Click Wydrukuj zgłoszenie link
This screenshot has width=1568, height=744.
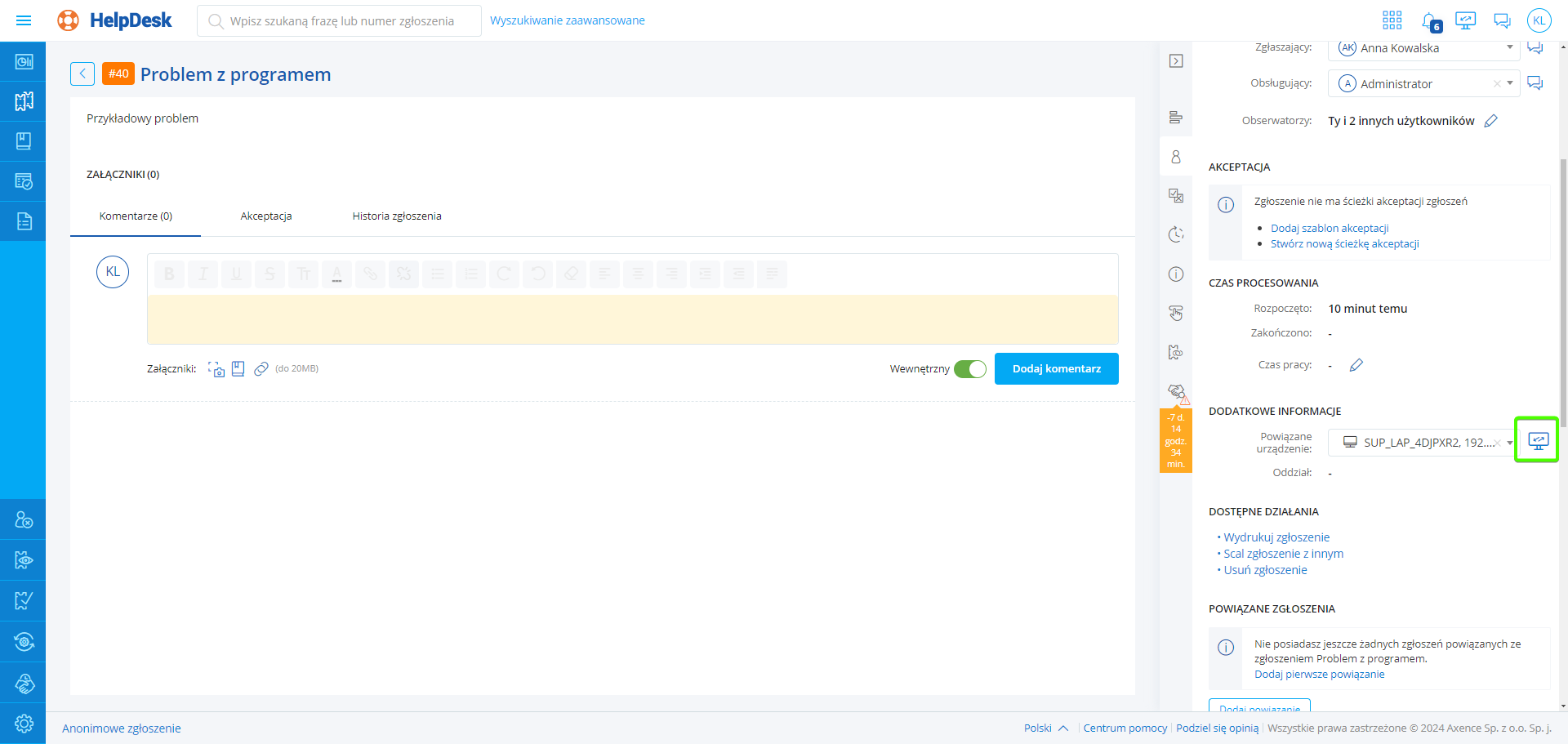click(1276, 537)
